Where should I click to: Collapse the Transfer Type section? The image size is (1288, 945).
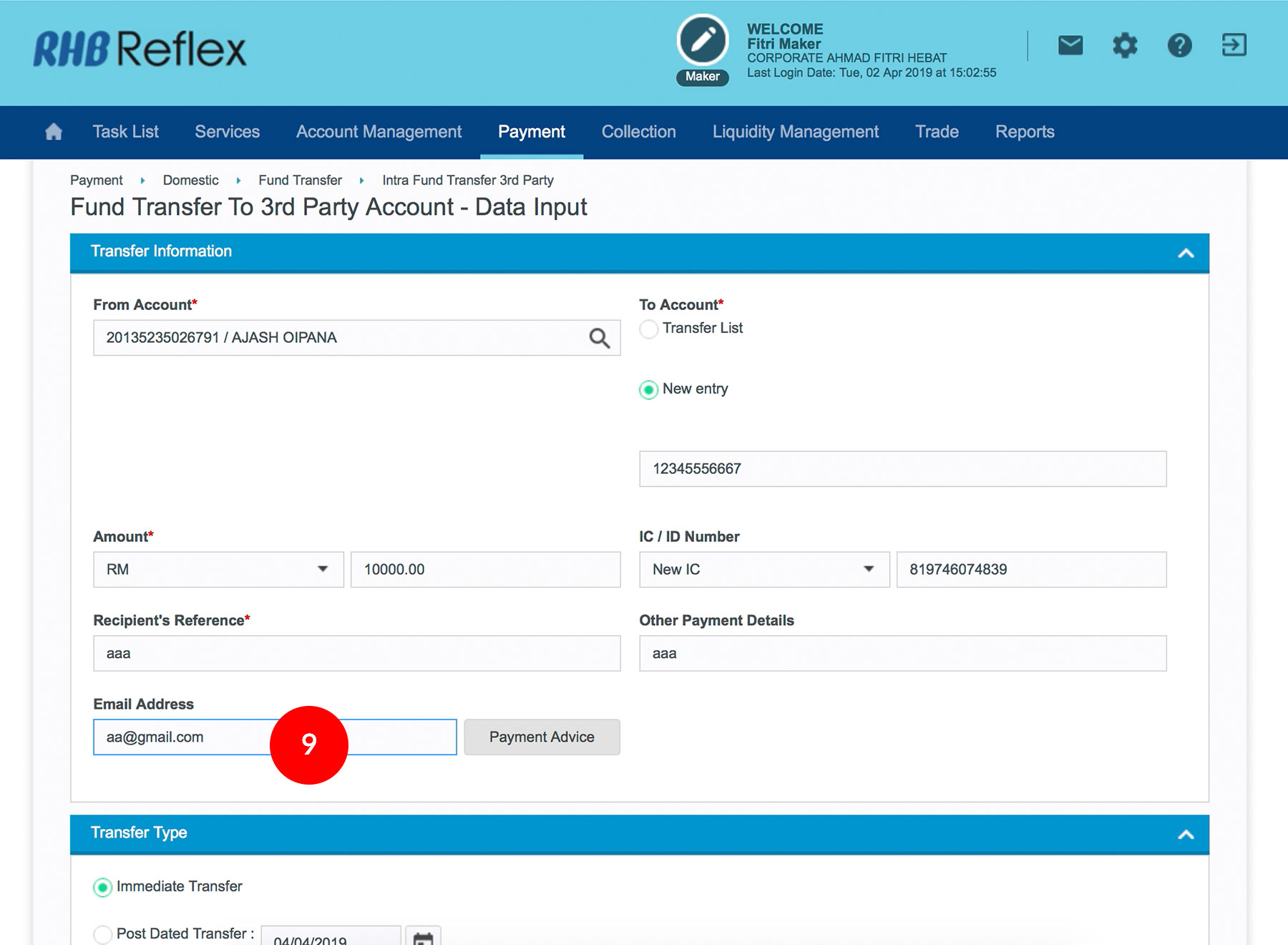tap(1186, 834)
